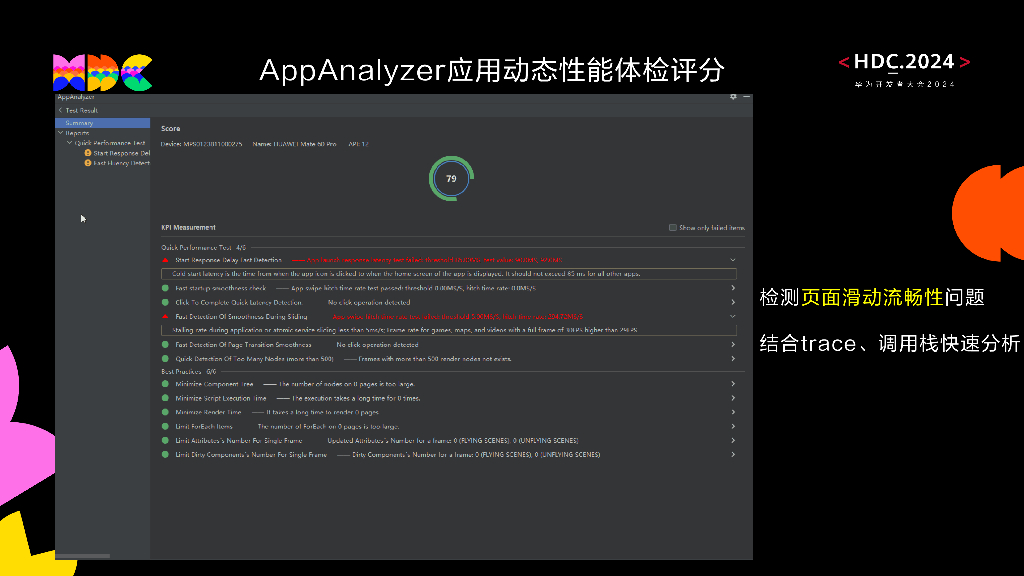1024x576 pixels.
Task: Click the hide-panel icon in the panel corner
Action: (x=745, y=97)
